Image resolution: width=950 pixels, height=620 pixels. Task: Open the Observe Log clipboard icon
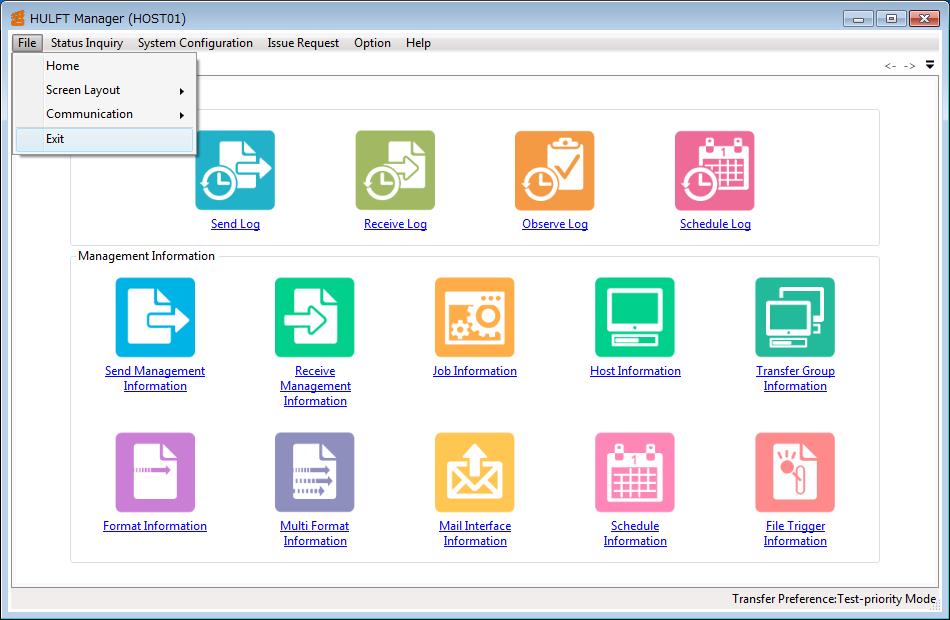click(554, 170)
